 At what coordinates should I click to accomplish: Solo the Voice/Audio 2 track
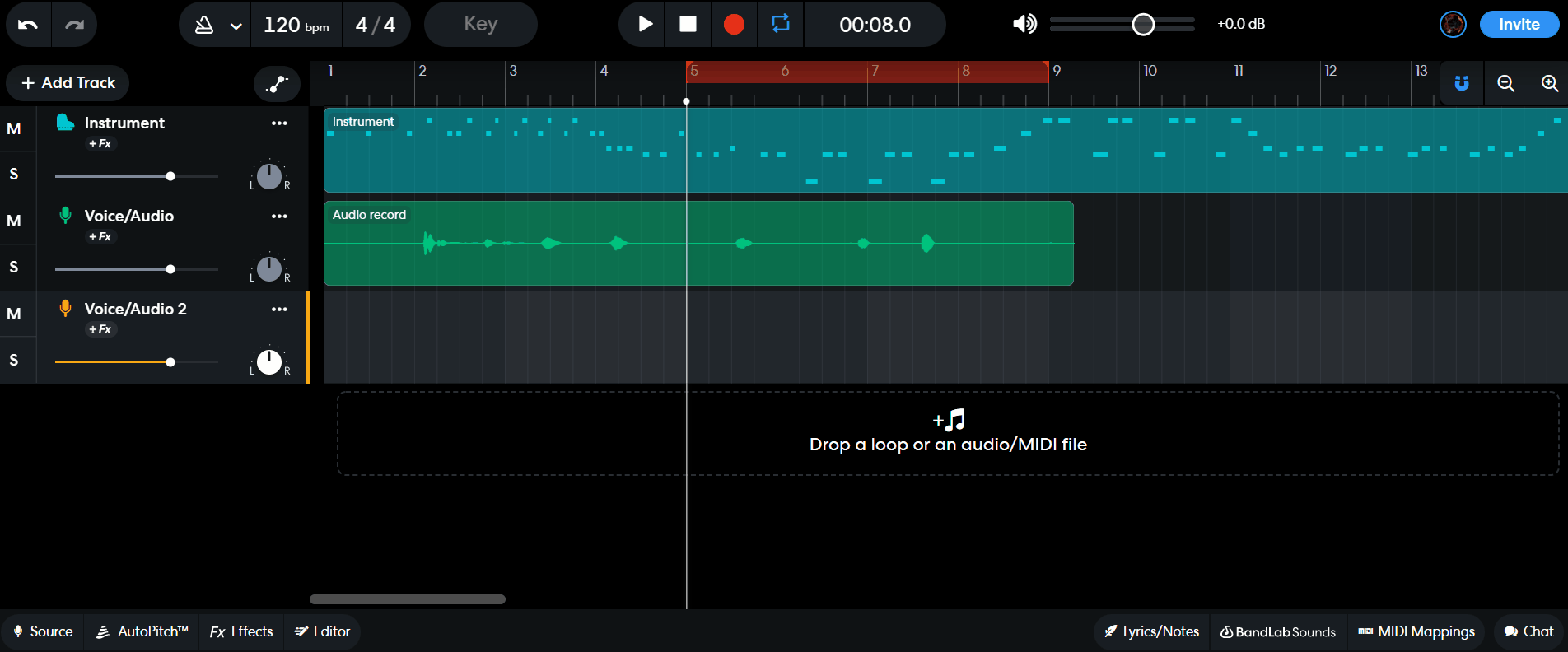point(14,360)
